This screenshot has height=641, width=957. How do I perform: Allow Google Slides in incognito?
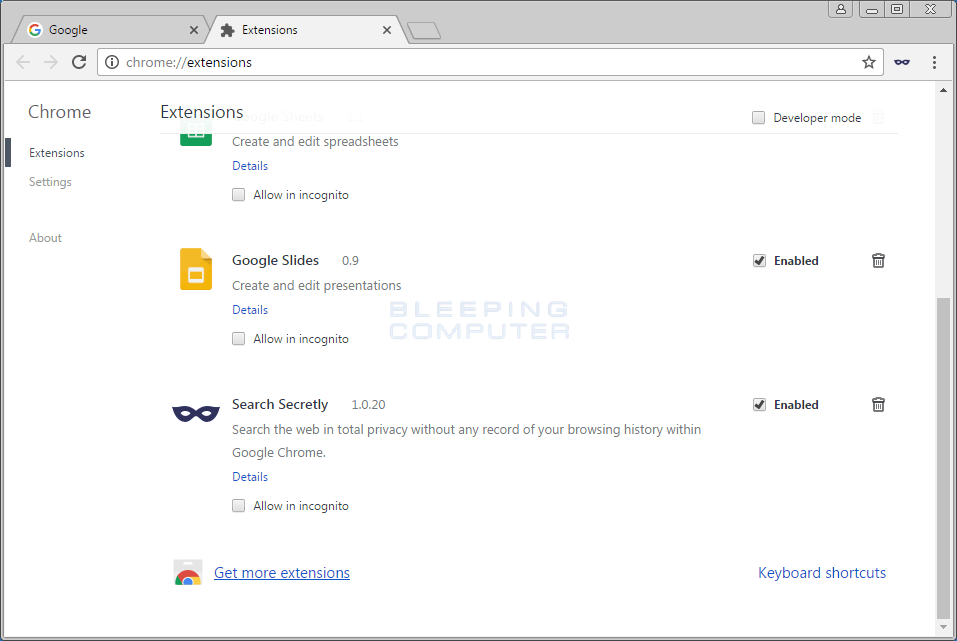click(x=239, y=339)
